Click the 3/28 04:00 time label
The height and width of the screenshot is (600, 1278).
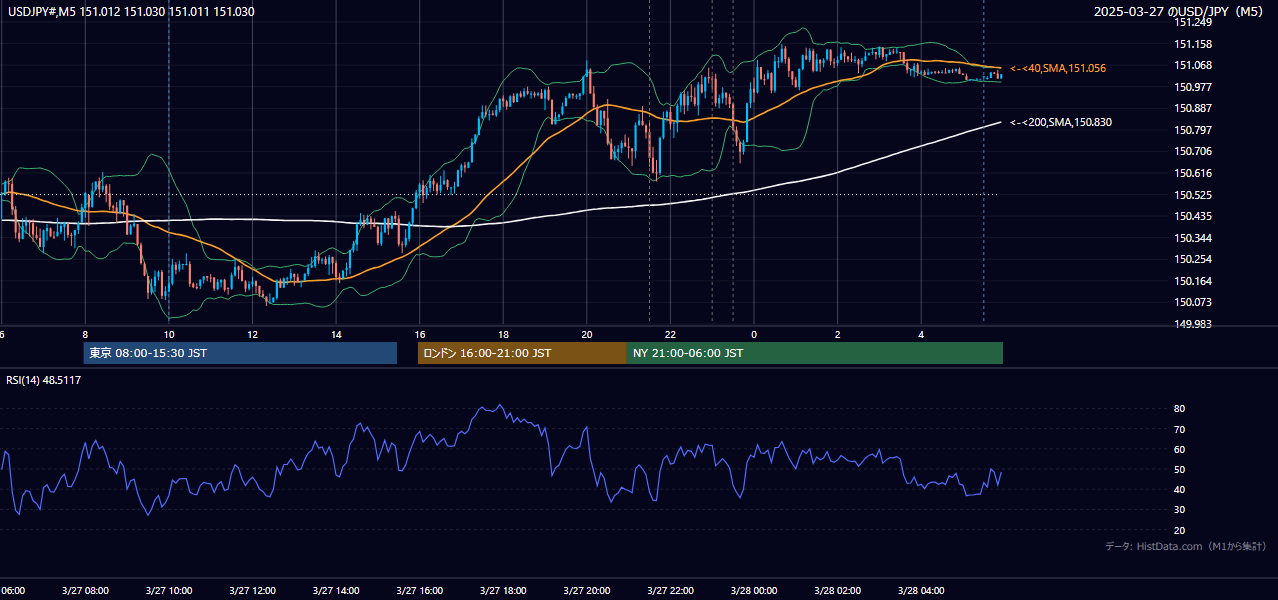point(921,590)
